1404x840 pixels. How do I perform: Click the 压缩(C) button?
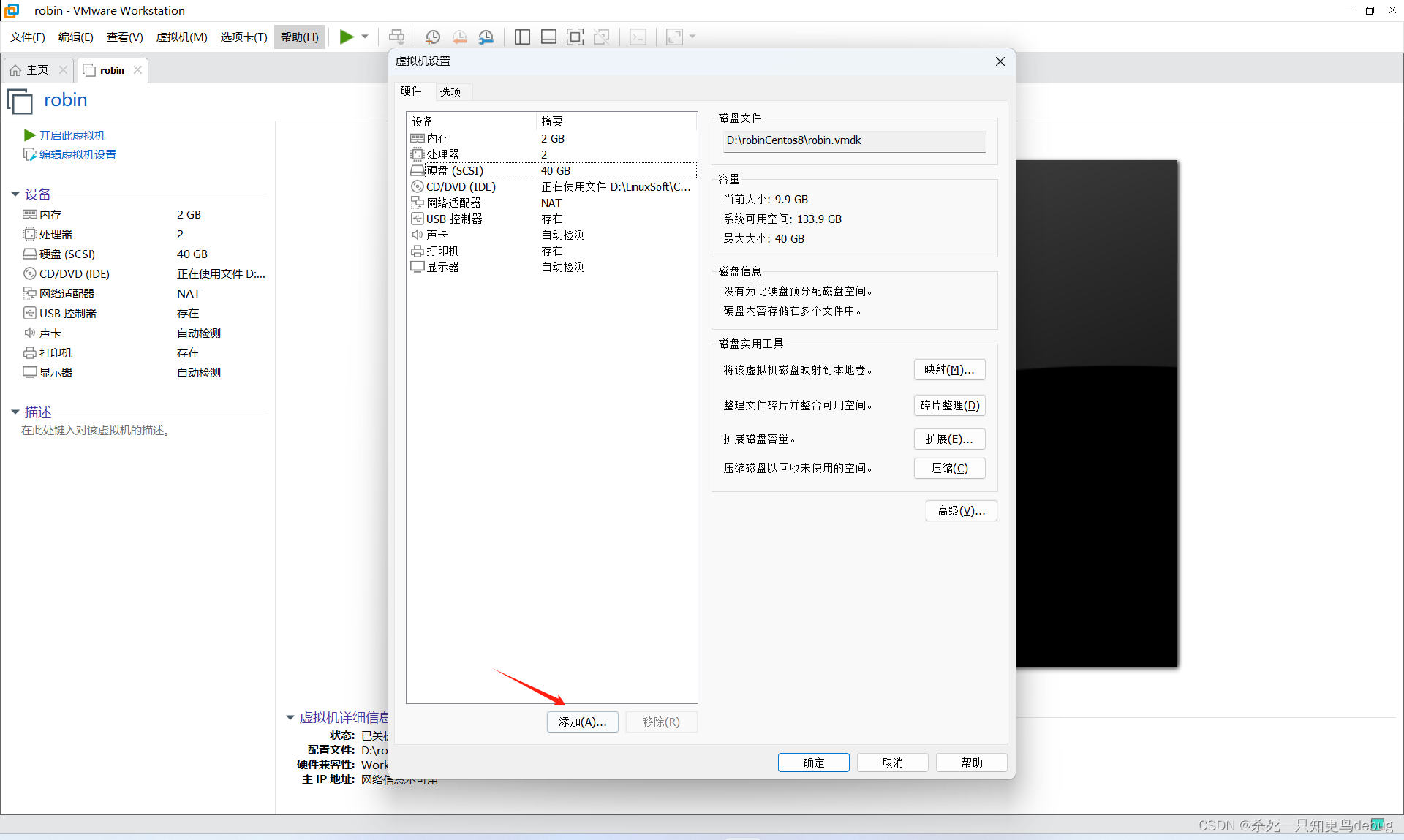949,468
